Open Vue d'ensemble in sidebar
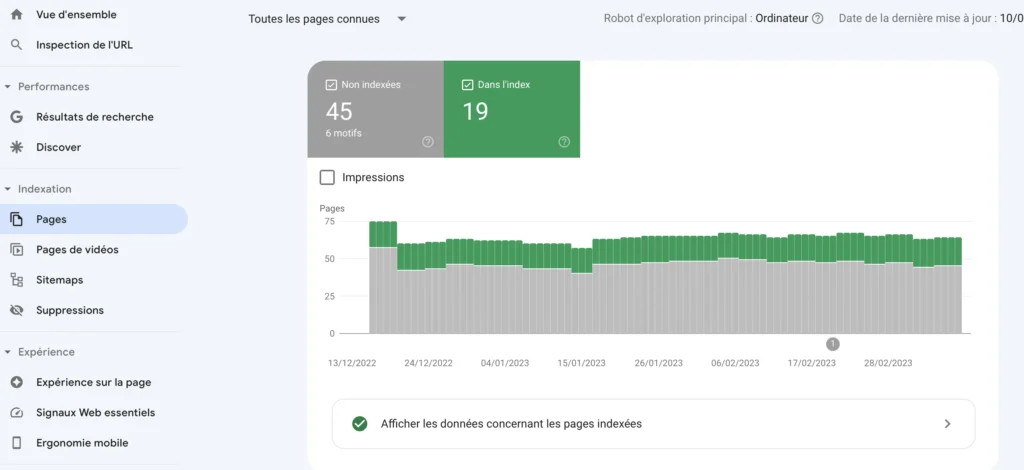Image resolution: width=1024 pixels, height=470 pixels. point(76,14)
